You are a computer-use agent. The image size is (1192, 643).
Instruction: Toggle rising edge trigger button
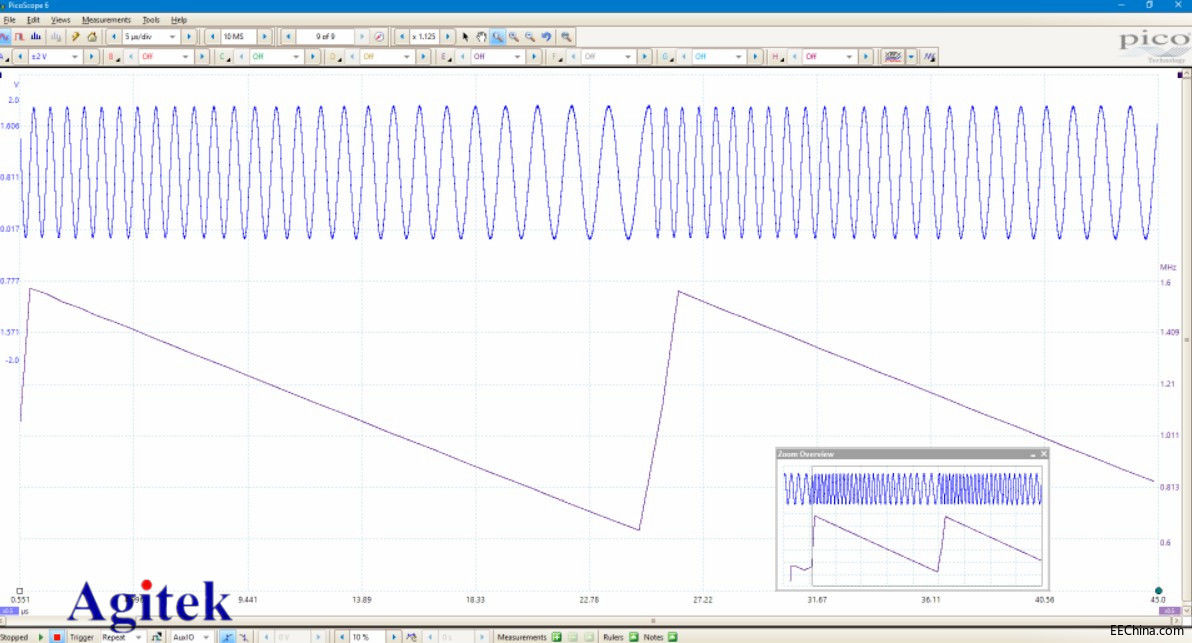227,637
